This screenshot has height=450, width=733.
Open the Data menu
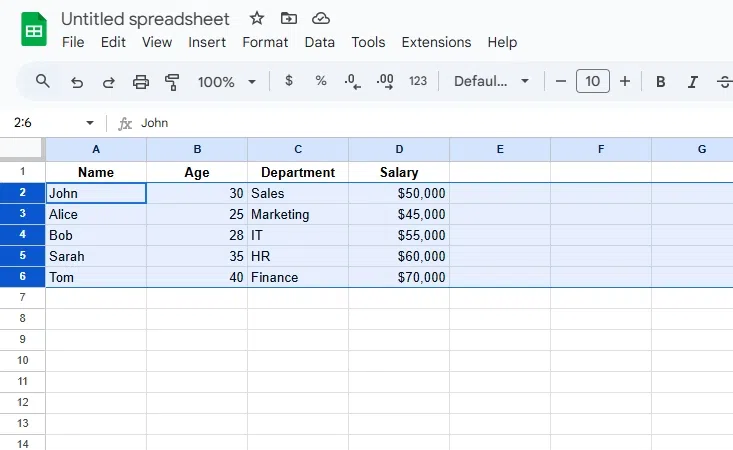click(x=320, y=42)
